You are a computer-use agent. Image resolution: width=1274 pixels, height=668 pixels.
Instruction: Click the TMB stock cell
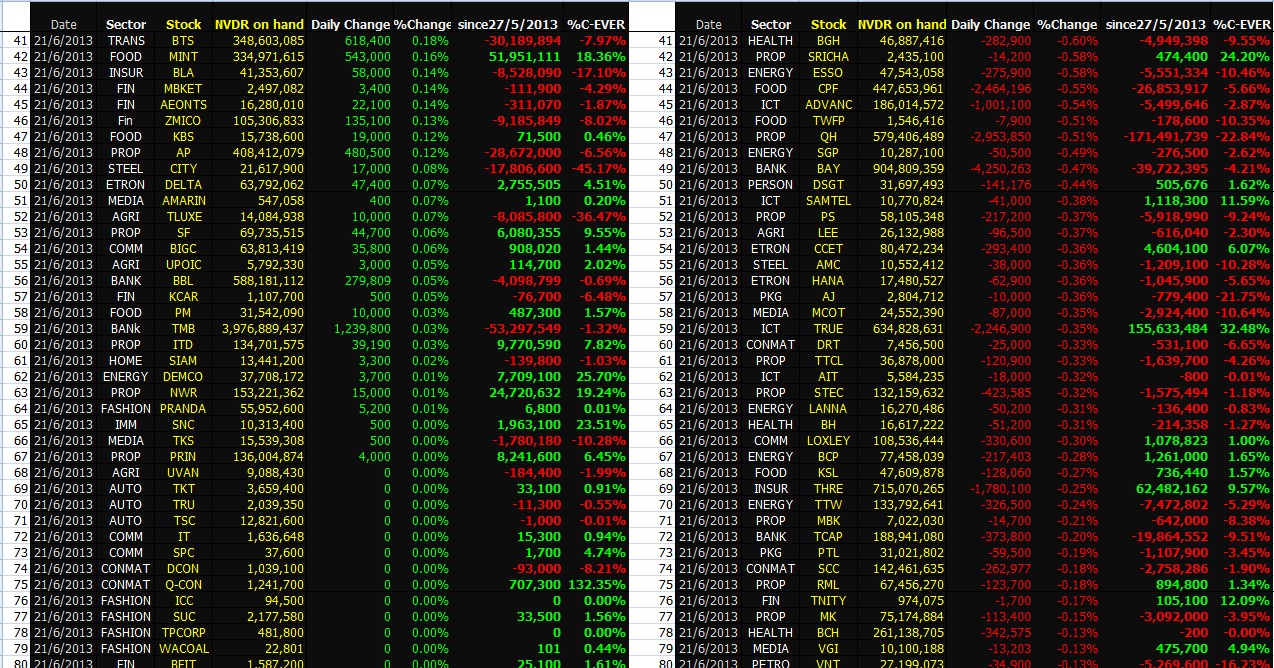tap(183, 329)
